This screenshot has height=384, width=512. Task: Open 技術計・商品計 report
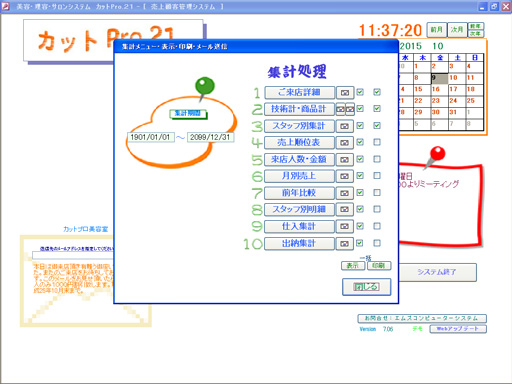pyautogui.click(x=299, y=109)
